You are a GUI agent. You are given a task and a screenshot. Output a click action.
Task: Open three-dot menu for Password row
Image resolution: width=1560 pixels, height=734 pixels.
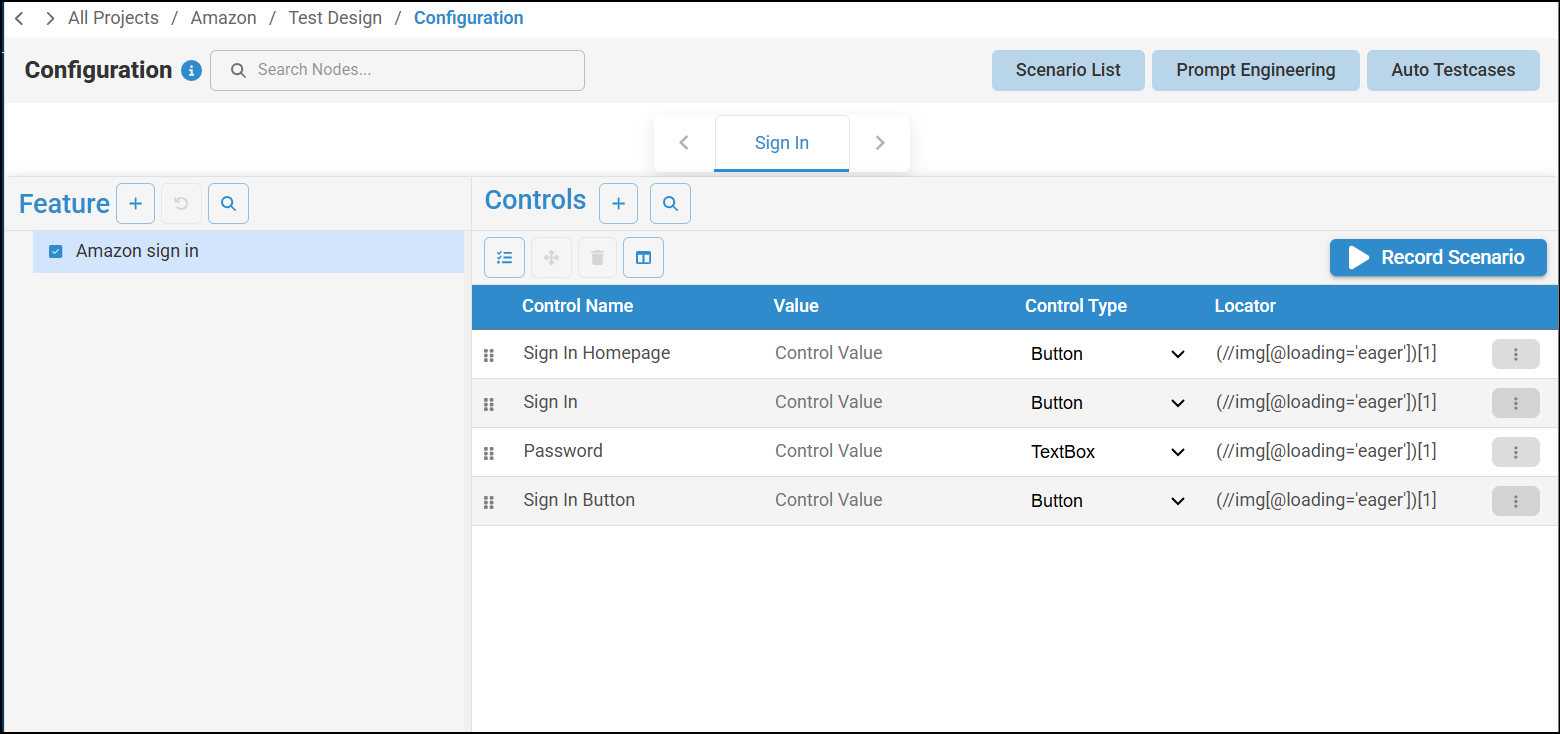click(x=1515, y=452)
